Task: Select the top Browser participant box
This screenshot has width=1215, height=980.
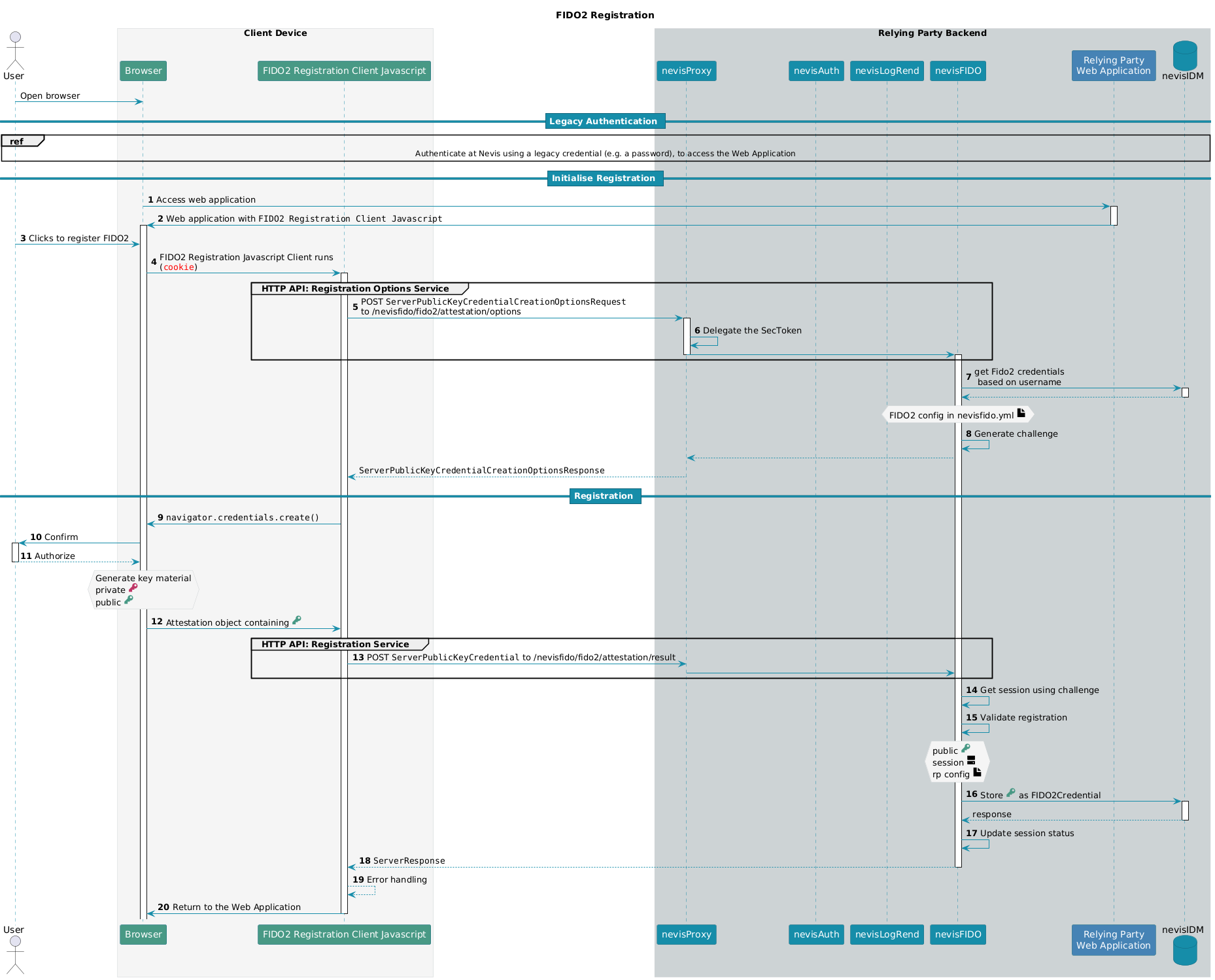Action: pyautogui.click(x=143, y=71)
